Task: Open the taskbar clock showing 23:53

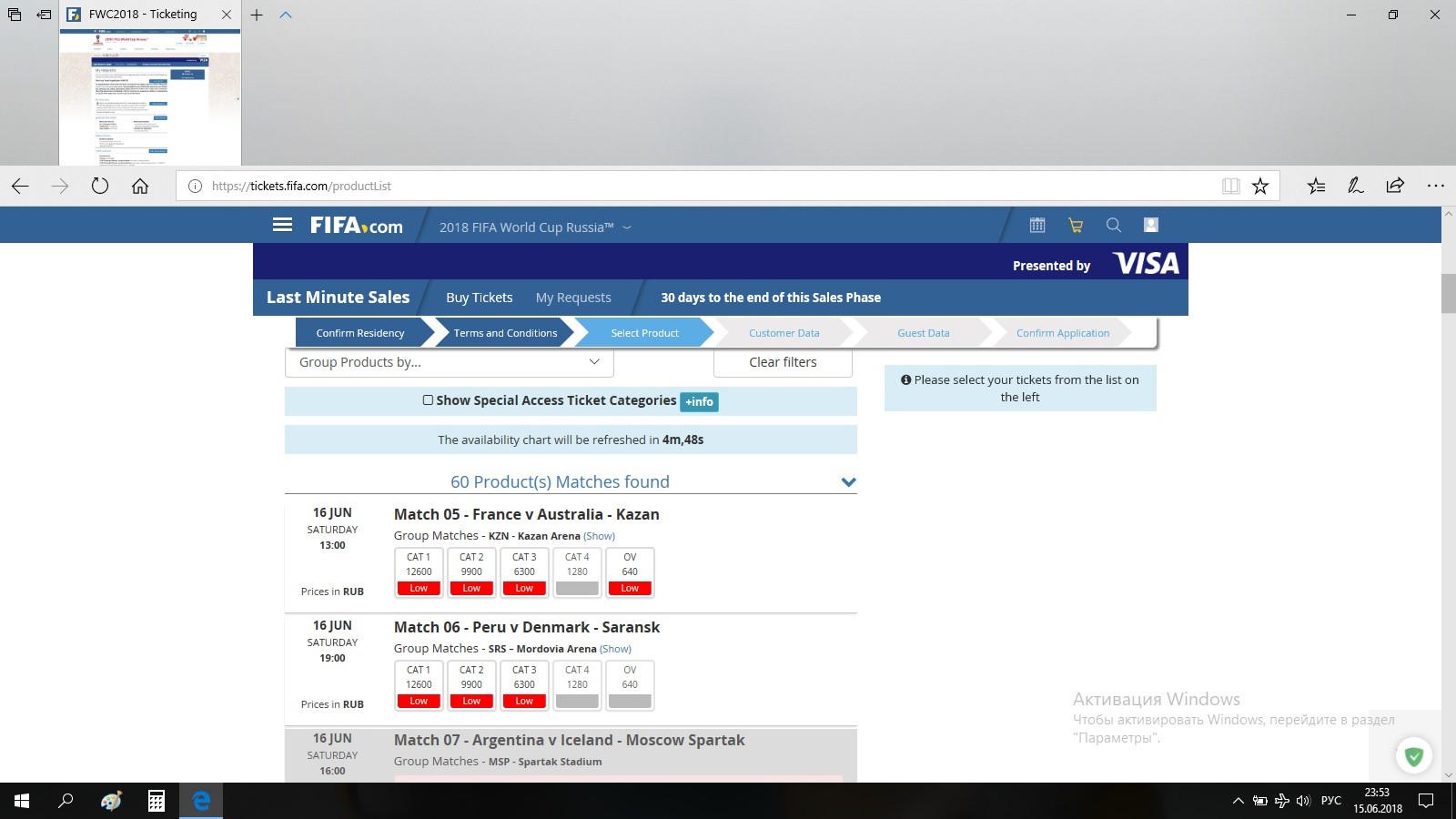Action: 1378,801
